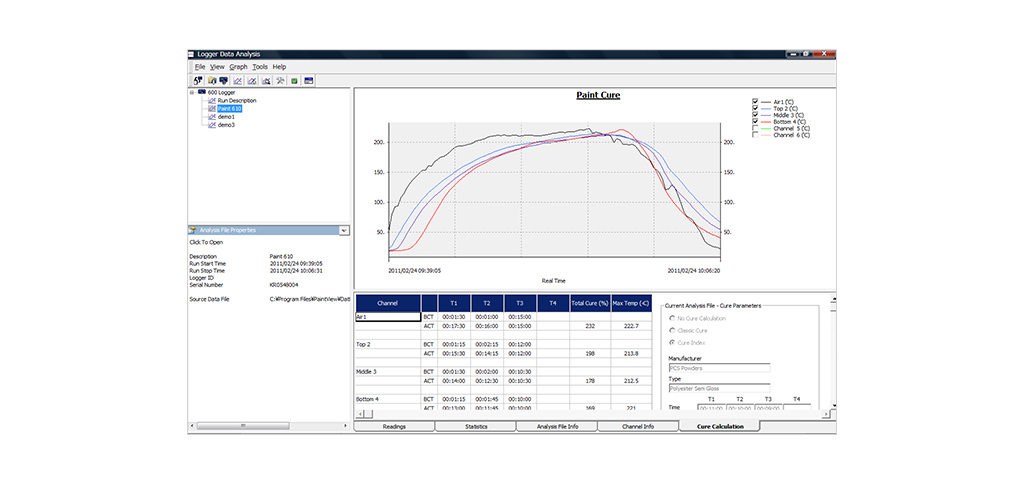This screenshot has height=480, width=1024.
Task: Click the Click To Open text
Action: point(206,242)
